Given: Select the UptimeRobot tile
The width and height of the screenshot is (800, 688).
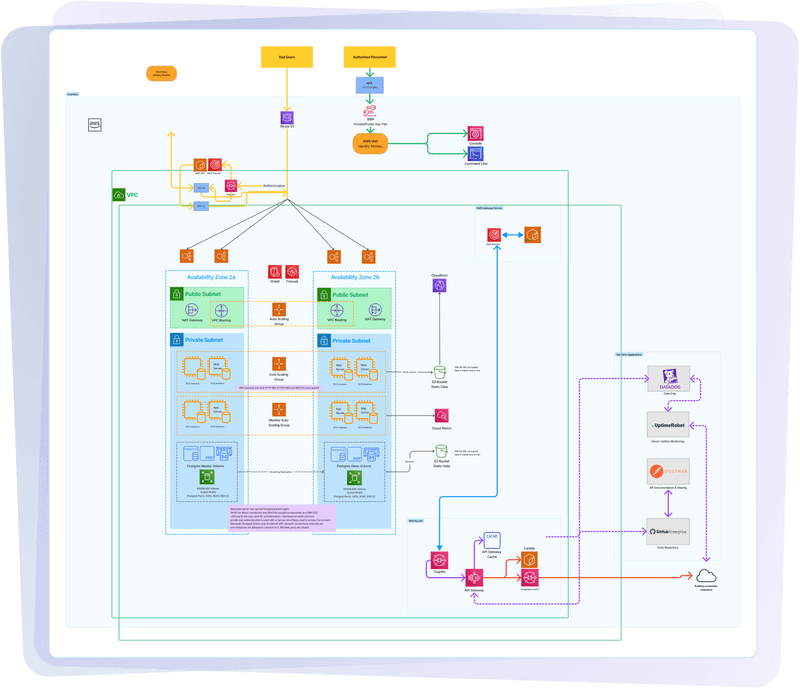Looking at the screenshot, I should [x=668, y=425].
